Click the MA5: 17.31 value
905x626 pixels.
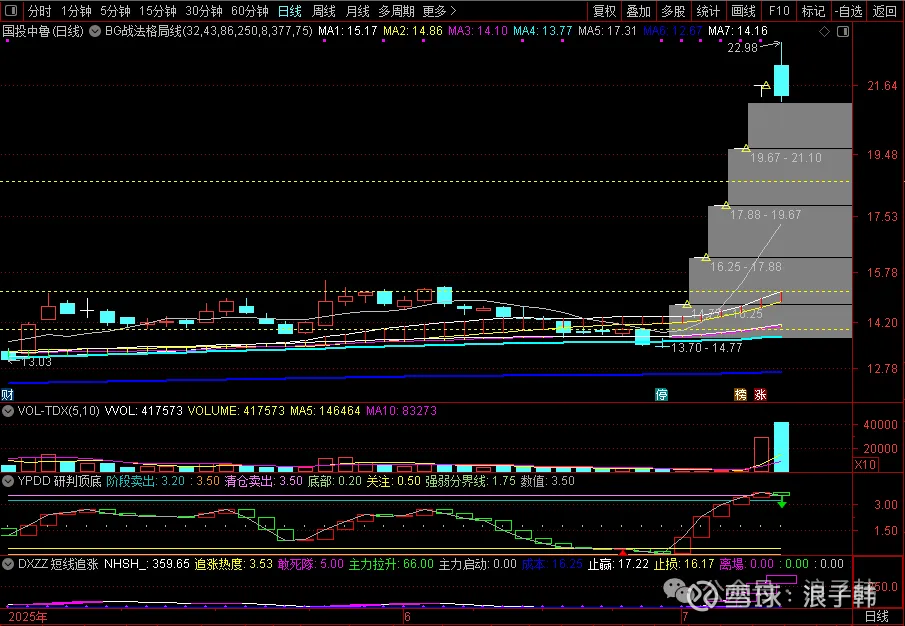click(x=607, y=31)
